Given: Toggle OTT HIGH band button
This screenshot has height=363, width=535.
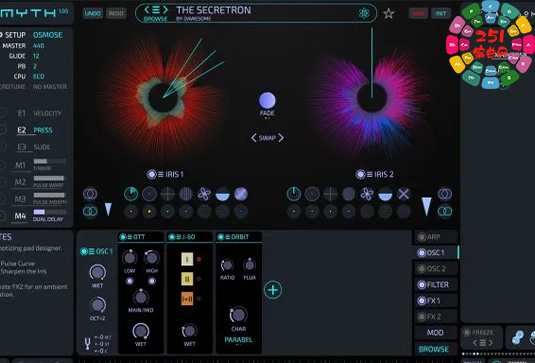Looking at the screenshot, I should tap(152, 281).
